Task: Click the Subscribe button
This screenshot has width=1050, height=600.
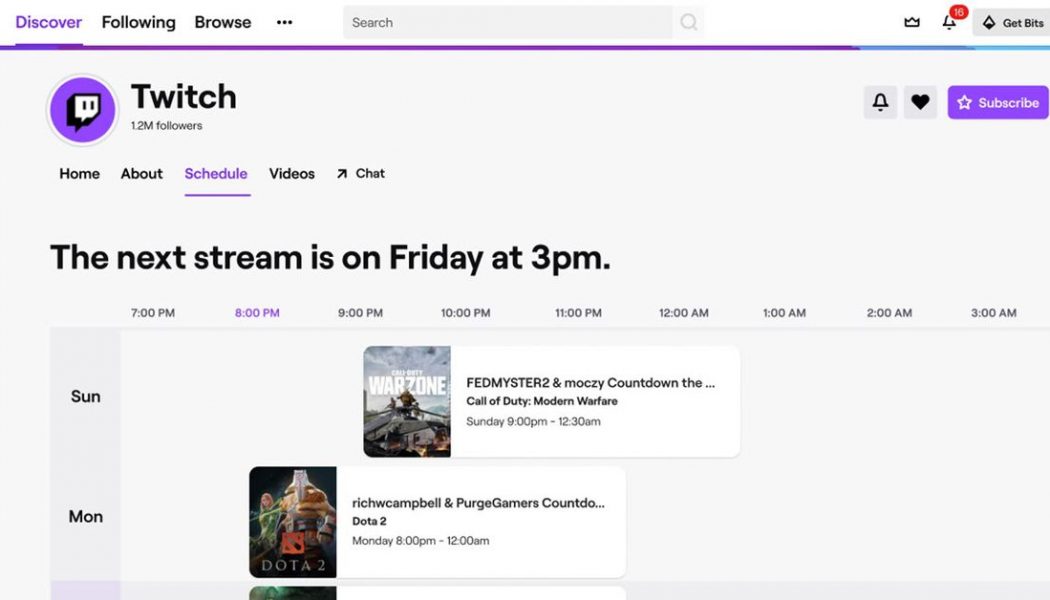Action: click(x=998, y=101)
